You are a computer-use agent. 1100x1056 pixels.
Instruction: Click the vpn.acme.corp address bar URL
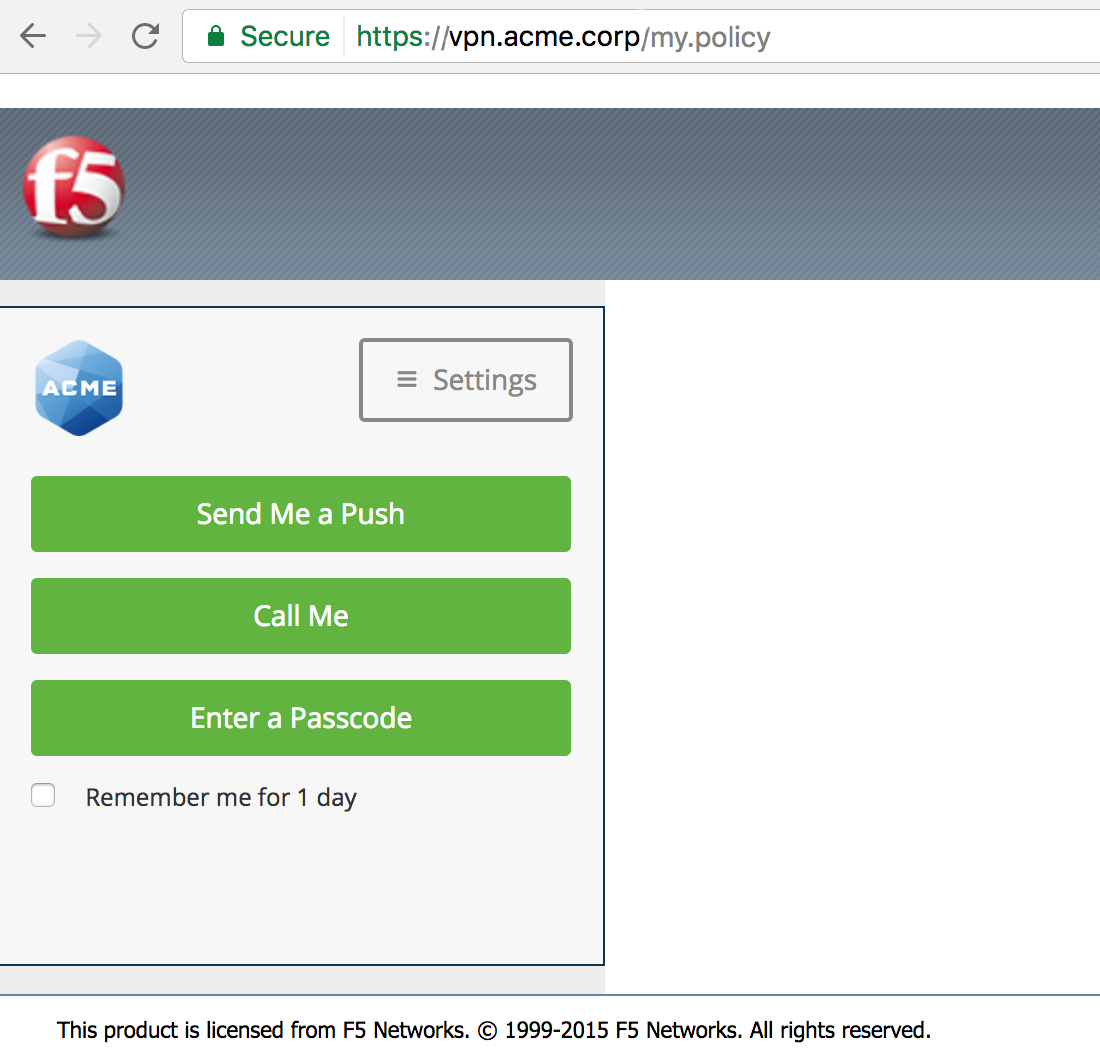pyautogui.click(x=563, y=36)
